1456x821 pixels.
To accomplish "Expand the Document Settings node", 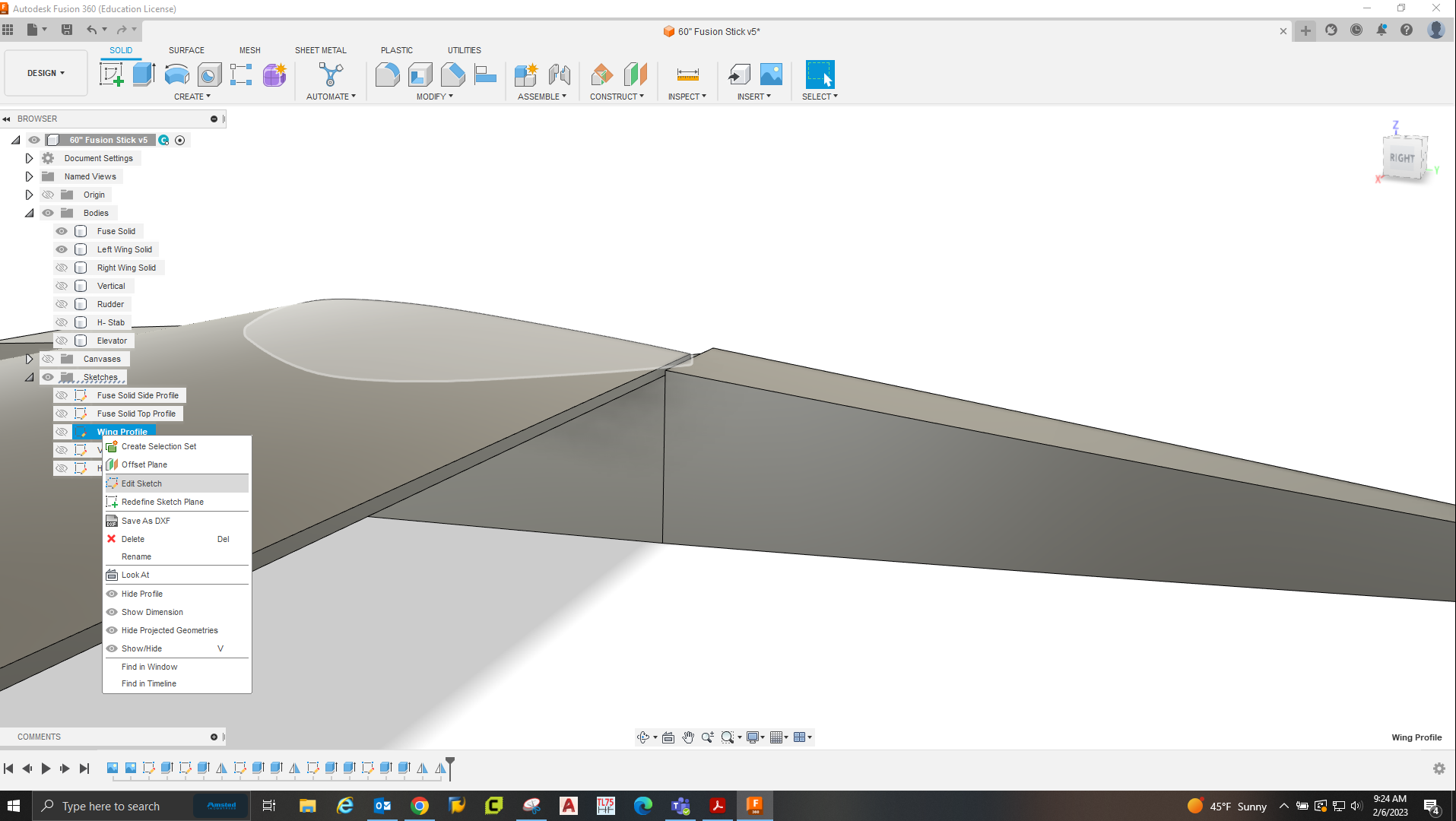I will point(29,158).
